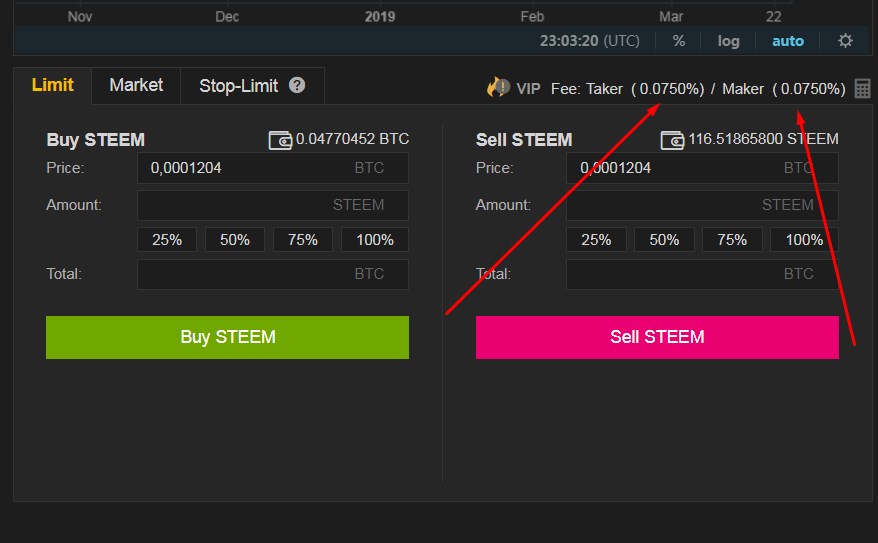
Task: Open chart settings gear icon
Action: [845, 41]
